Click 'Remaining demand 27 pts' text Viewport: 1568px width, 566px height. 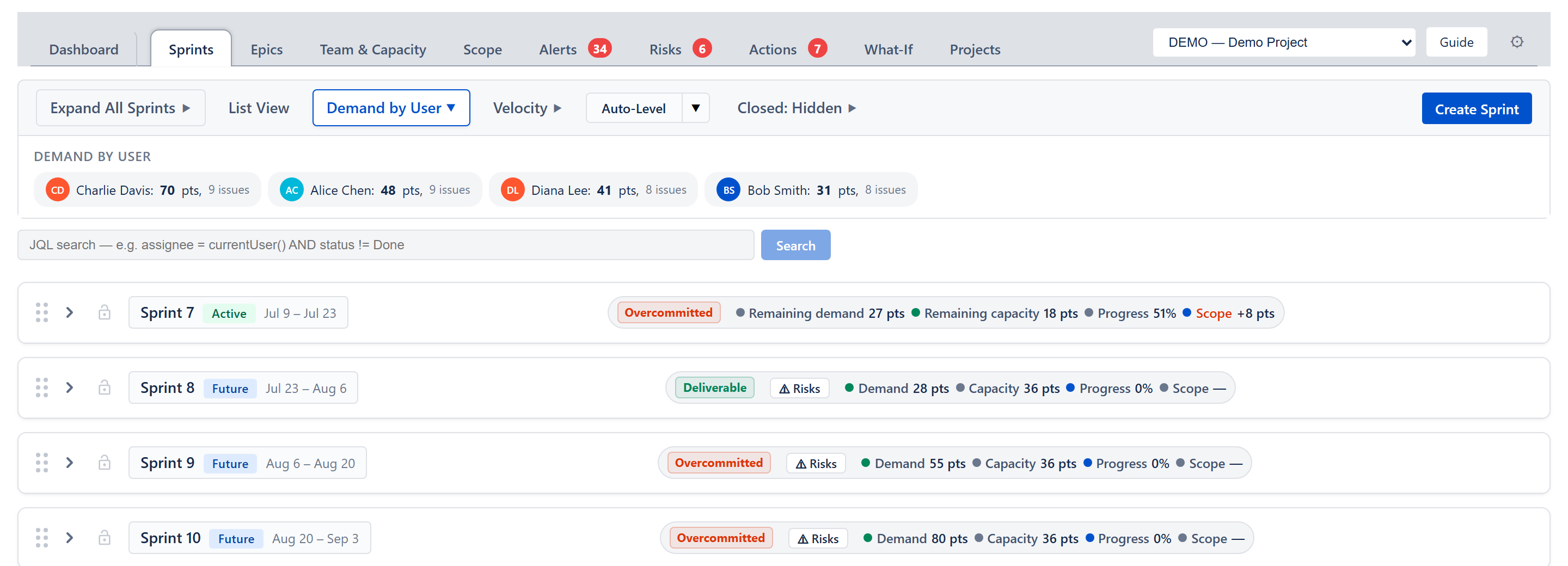(826, 313)
